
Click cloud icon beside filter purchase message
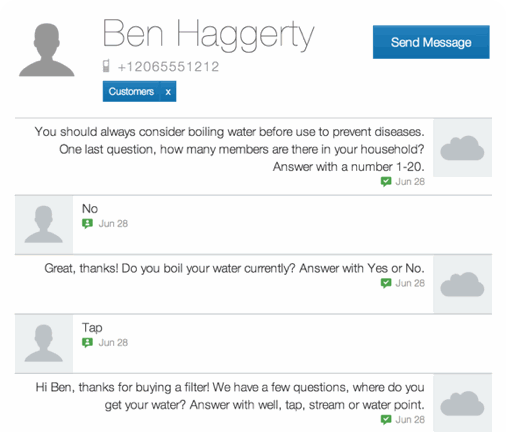tap(462, 403)
